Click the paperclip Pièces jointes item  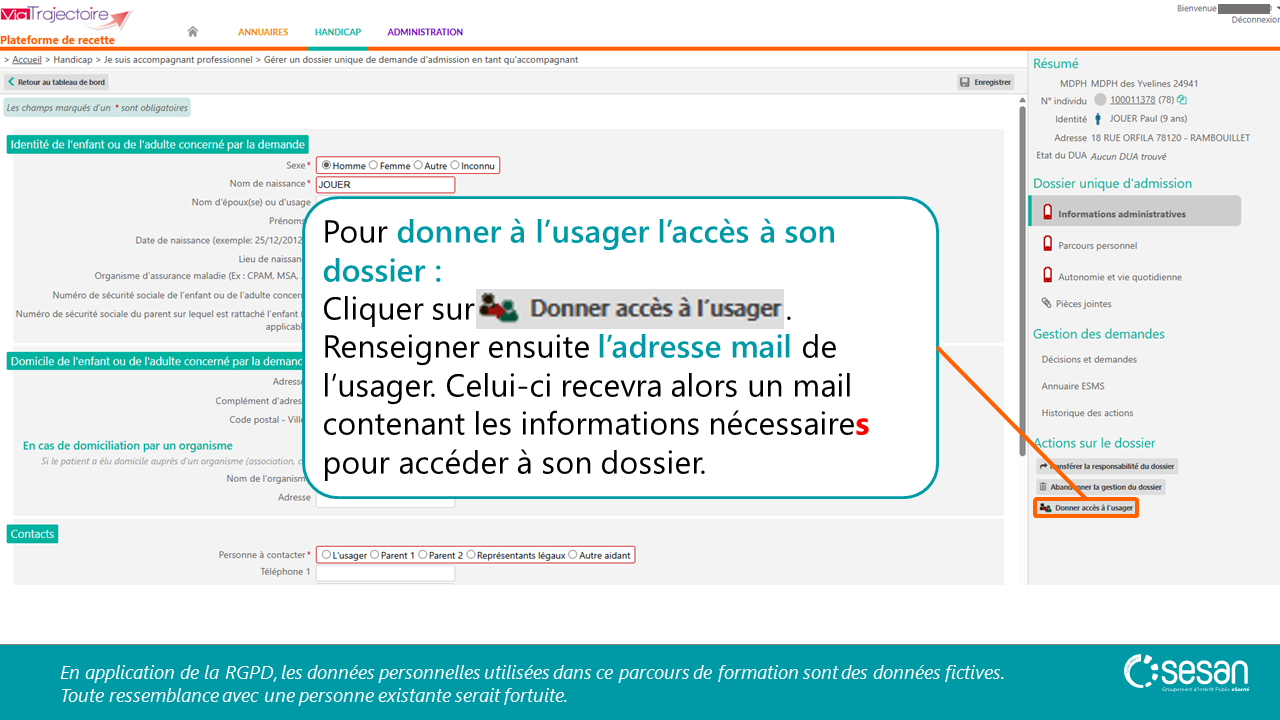pyautogui.click(x=1076, y=303)
